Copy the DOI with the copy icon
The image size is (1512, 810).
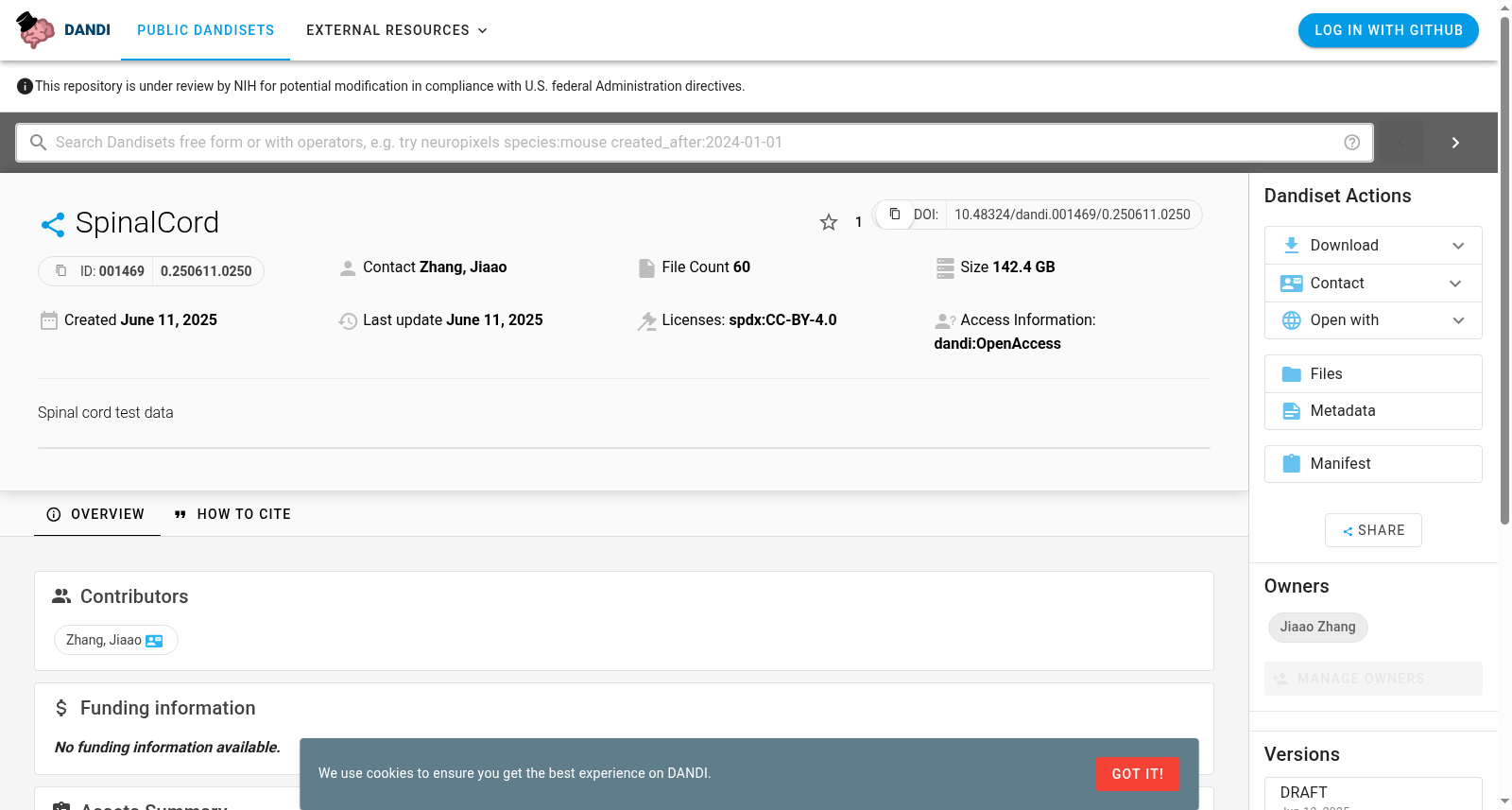[x=894, y=215]
